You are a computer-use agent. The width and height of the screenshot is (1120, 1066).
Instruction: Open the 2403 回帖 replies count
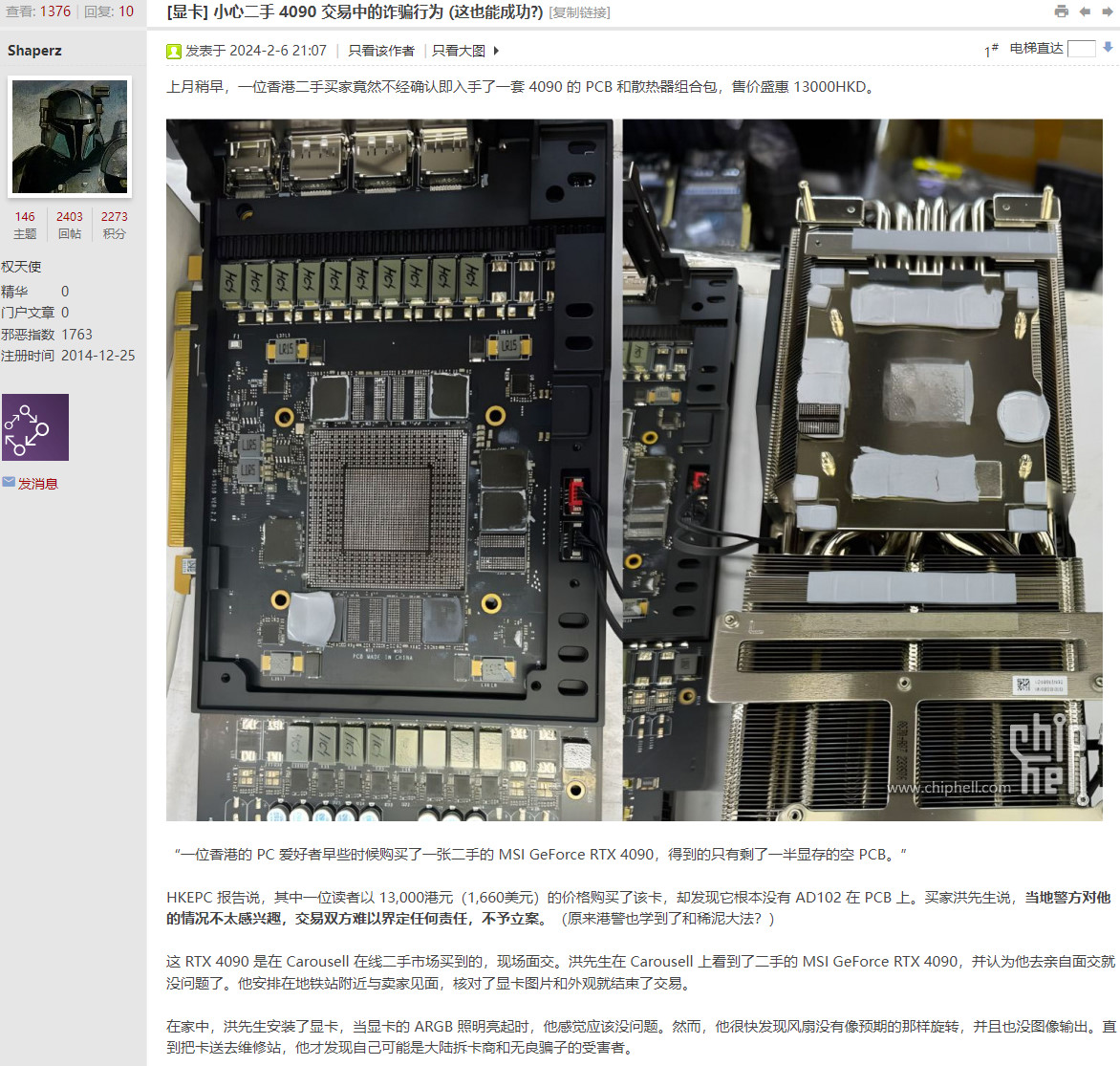pos(70,225)
